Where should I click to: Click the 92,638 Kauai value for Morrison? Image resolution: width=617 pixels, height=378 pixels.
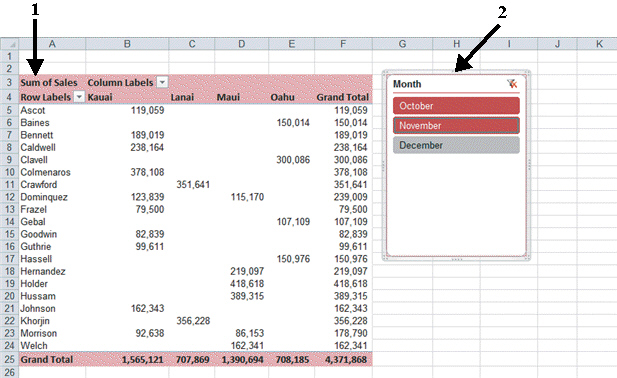click(150, 333)
